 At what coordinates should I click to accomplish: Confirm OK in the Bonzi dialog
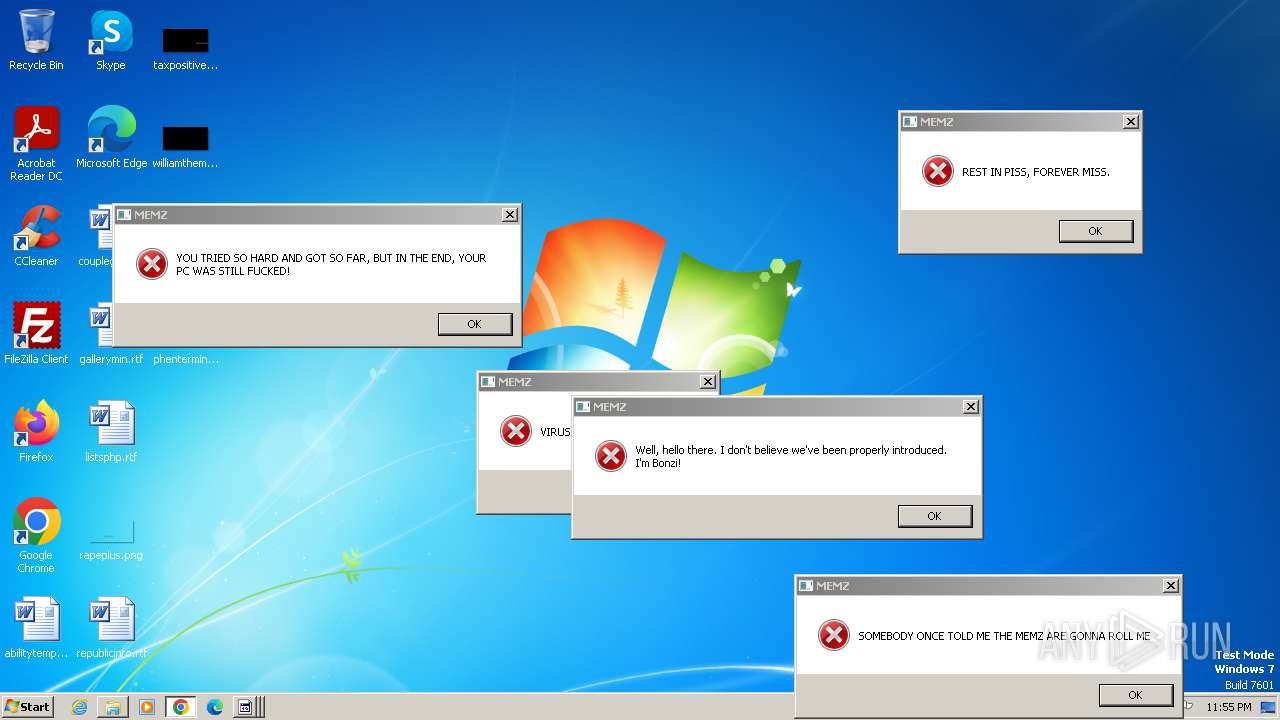click(x=934, y=516)
